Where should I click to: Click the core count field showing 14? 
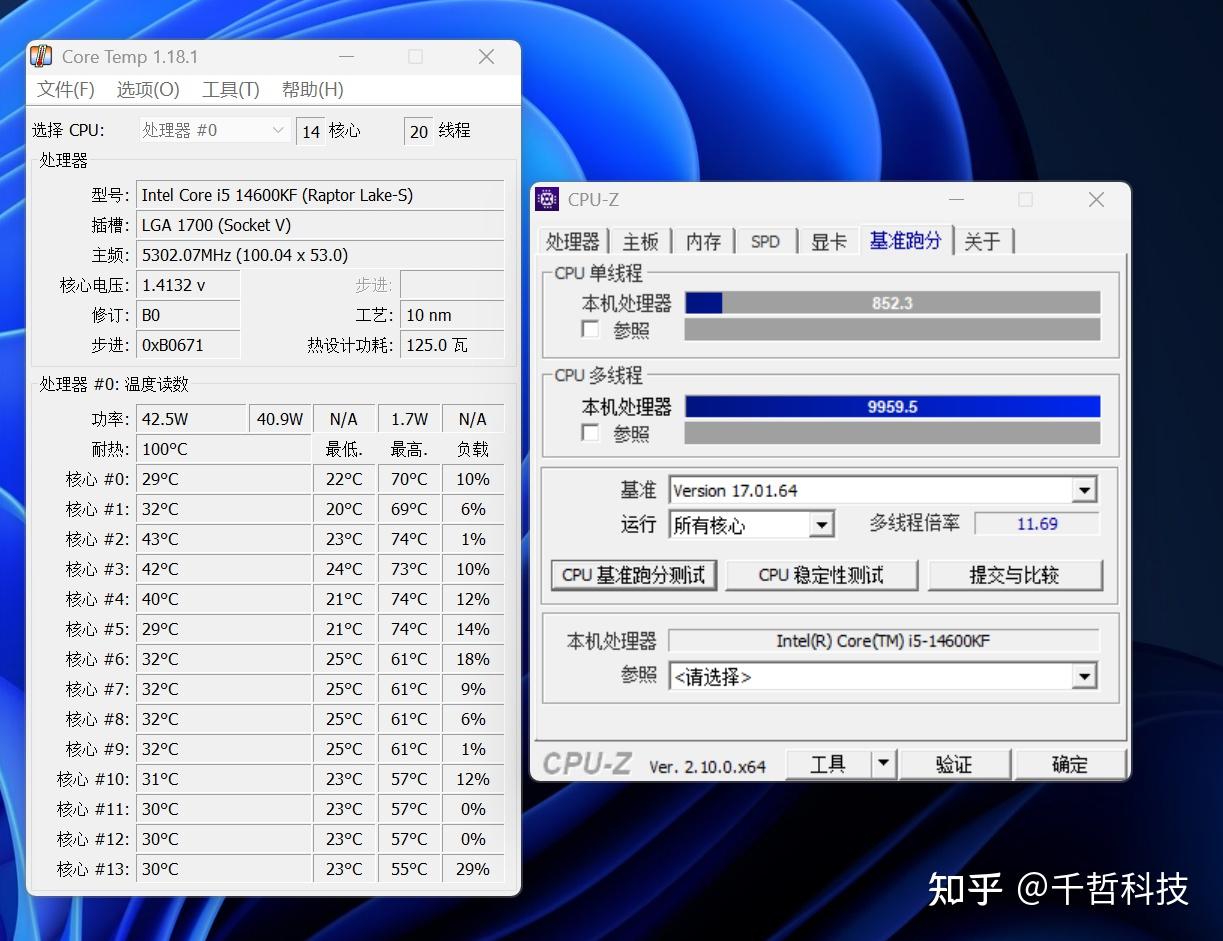pyautogui.click(x=311, y=131)
